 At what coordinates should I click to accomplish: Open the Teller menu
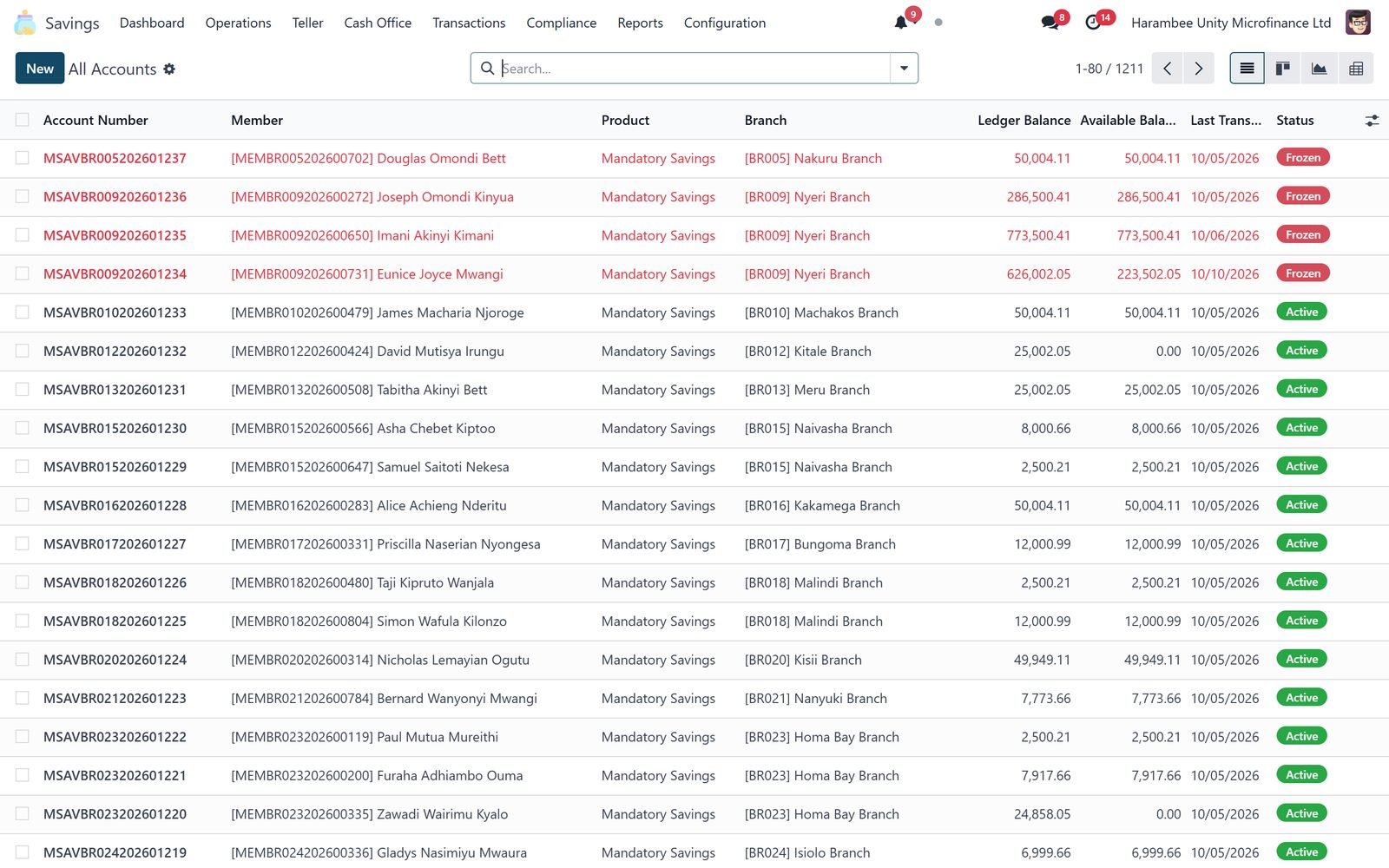(x=307, y=23)
